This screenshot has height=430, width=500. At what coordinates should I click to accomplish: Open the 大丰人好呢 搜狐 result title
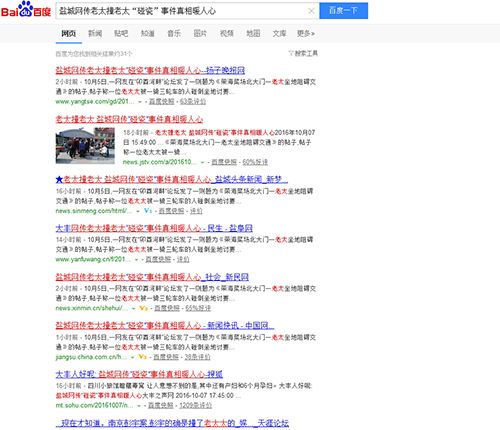tap(139, 374)
